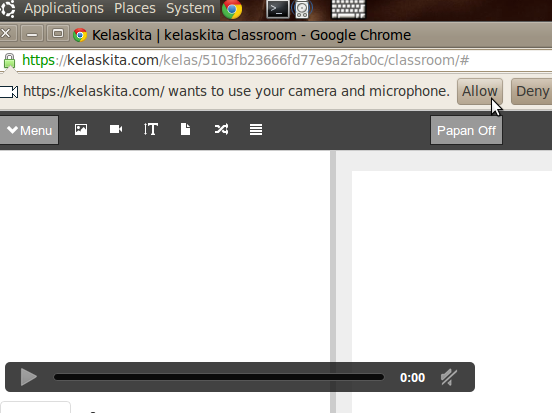The width and height of the screenshot is (552, 413).
Task: Open the Places menu
Action: 135,8
